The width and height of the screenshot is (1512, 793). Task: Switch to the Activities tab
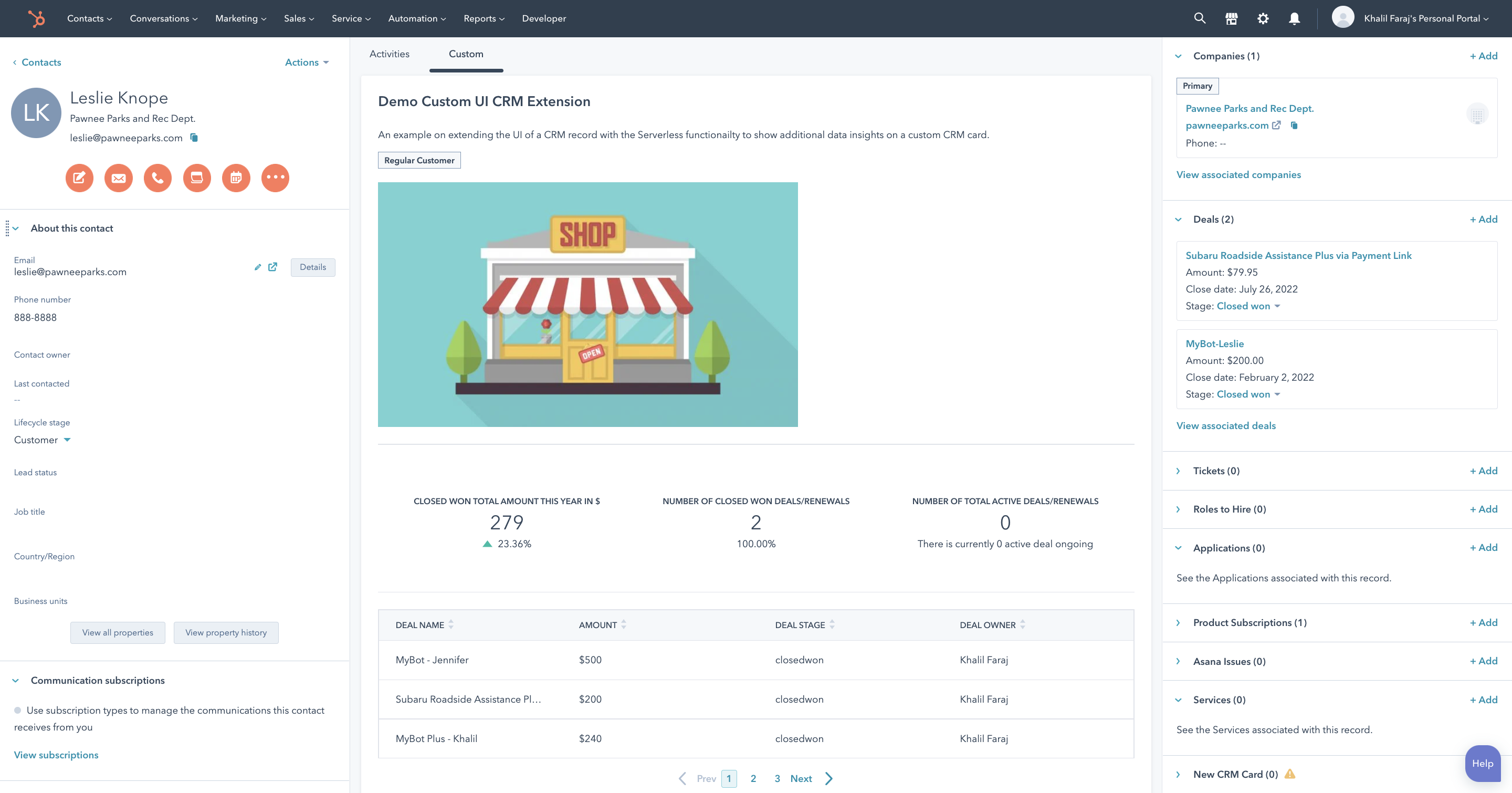tap(389, 54)
